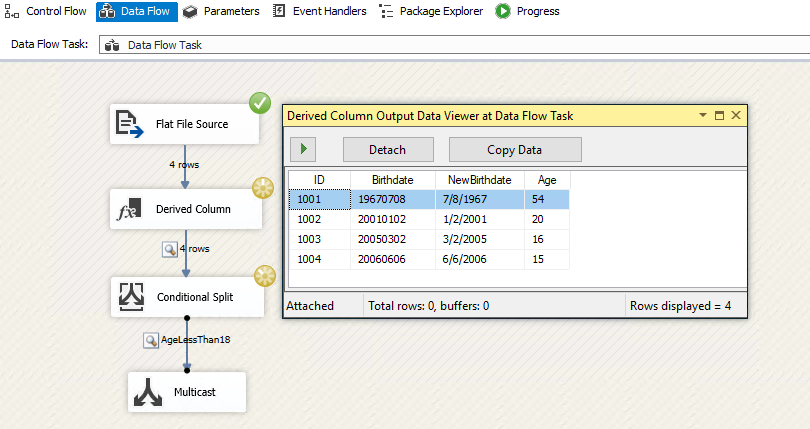Click the NewBirthdate cell 7/8/1967
Image resolution: width=810 pixels, height=429 pixels.
479,200
